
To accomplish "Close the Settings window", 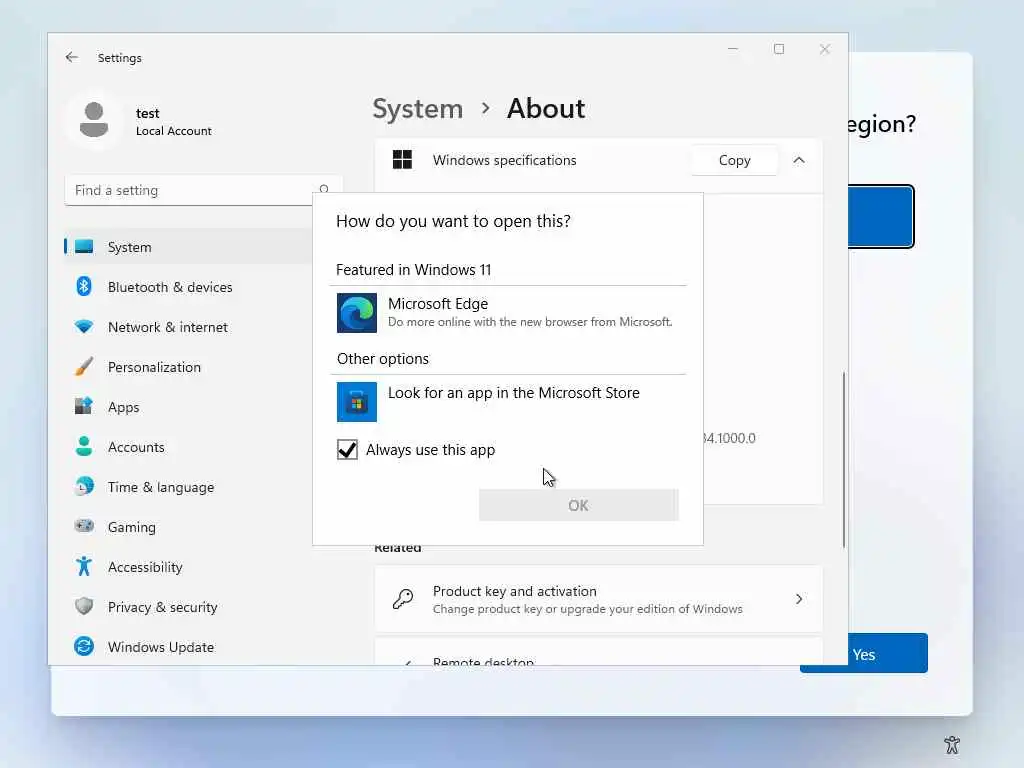I will click(825, 49).
